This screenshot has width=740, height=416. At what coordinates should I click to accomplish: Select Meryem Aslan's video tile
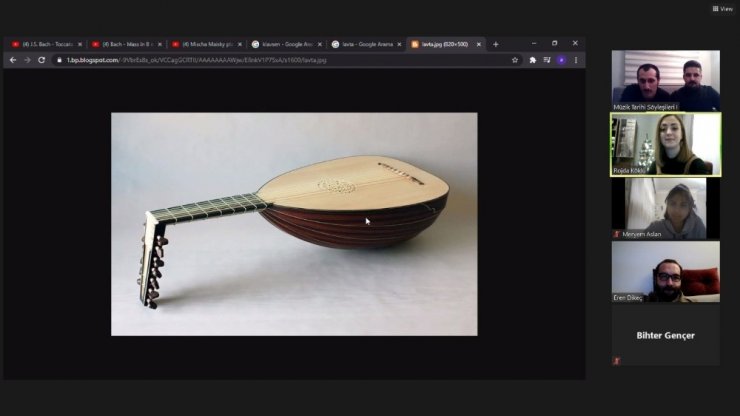pos(665,208)
